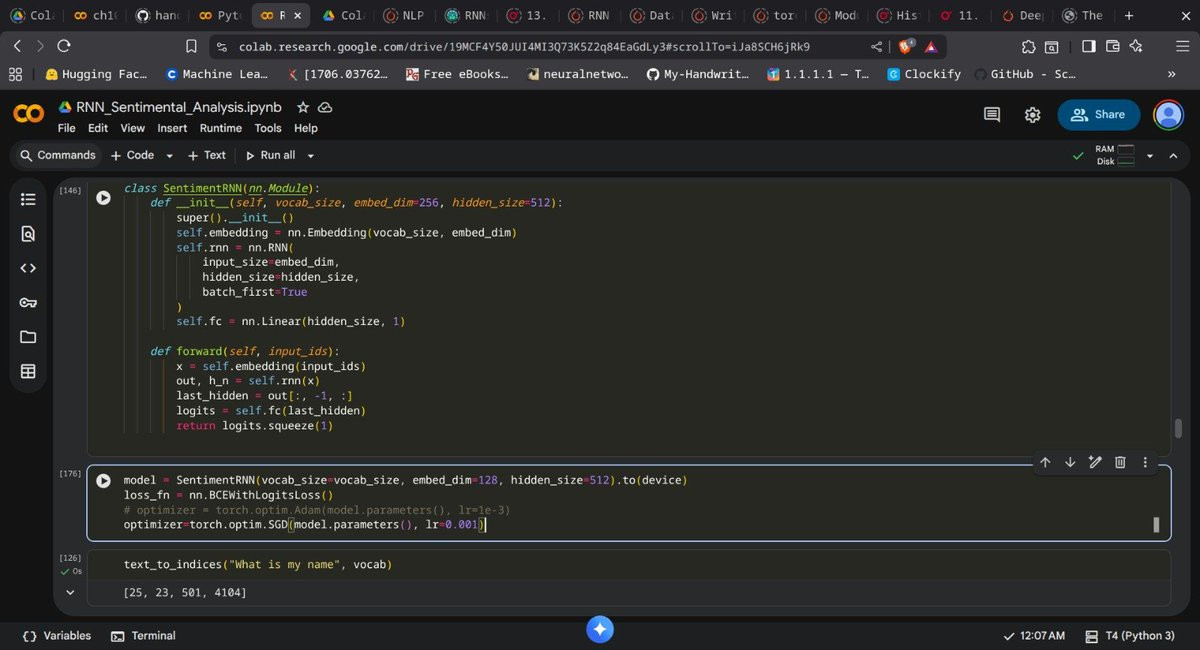Open the RAM Disk resources dropdown
The width and height of the screenshot is (1200, 650).
[x=1149, y=156]
